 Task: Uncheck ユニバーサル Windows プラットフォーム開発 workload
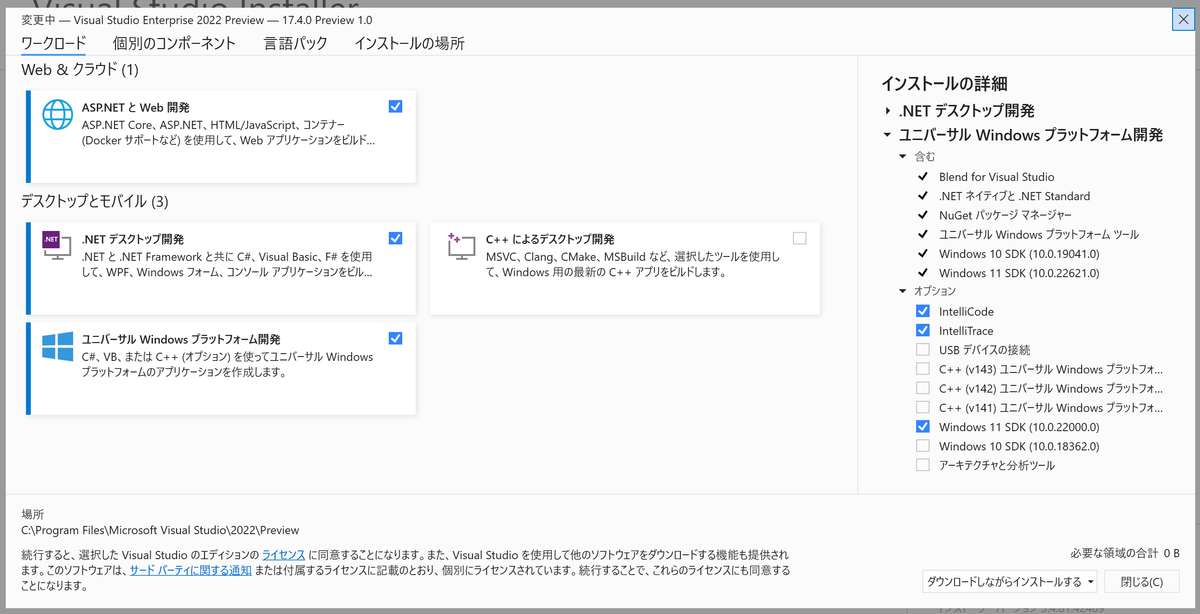tap(395, 338)
